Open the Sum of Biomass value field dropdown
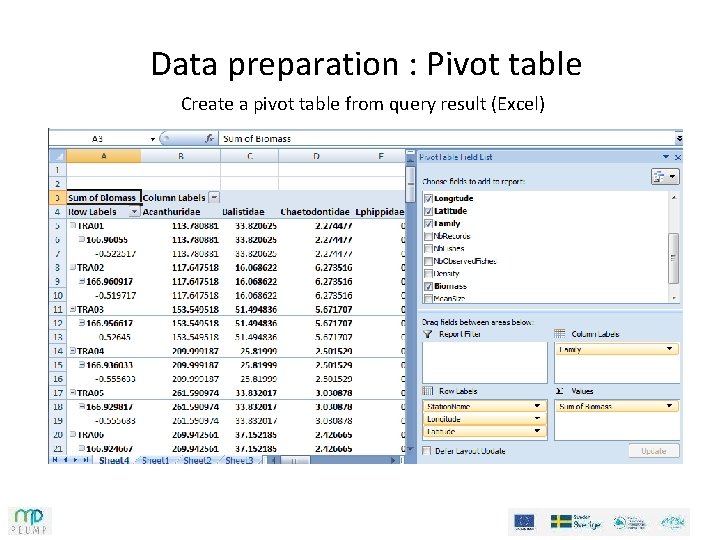 coord(669,406)
